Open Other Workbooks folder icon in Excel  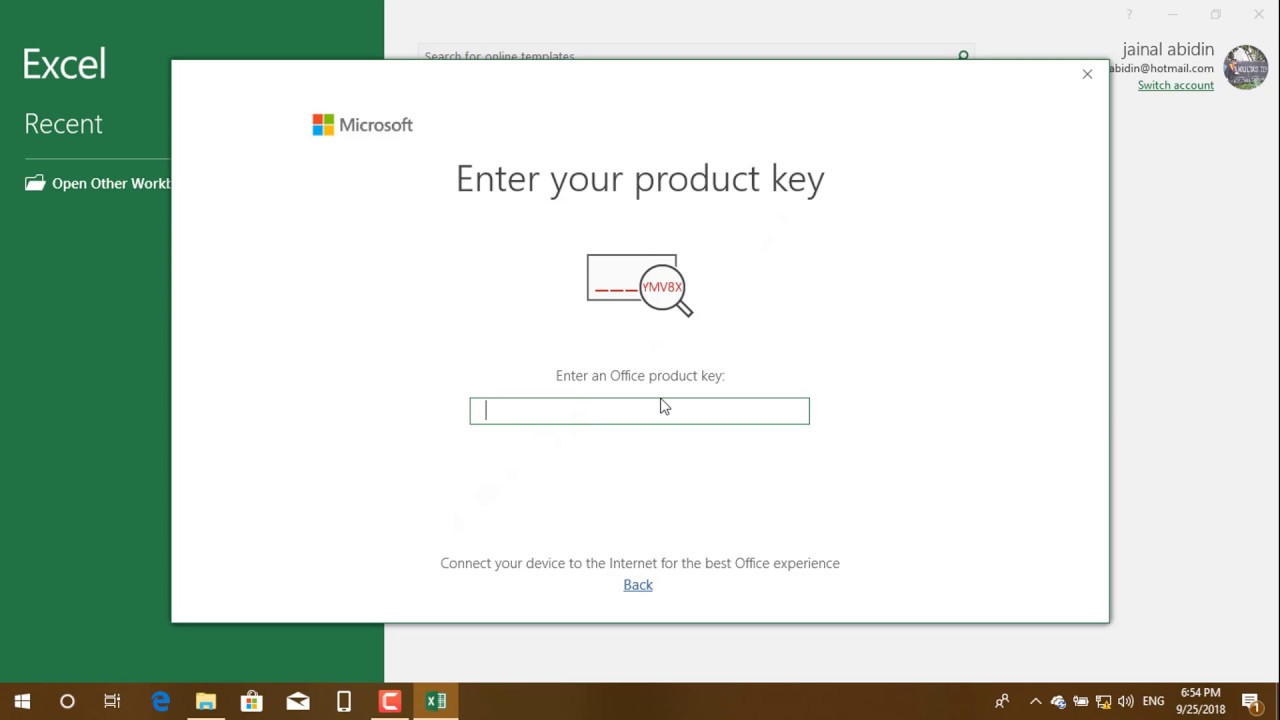point(35,183)
